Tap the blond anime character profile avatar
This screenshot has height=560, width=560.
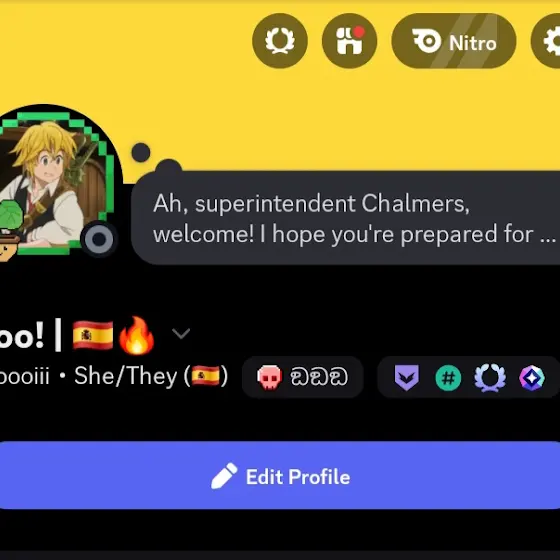tap(50, 184)
